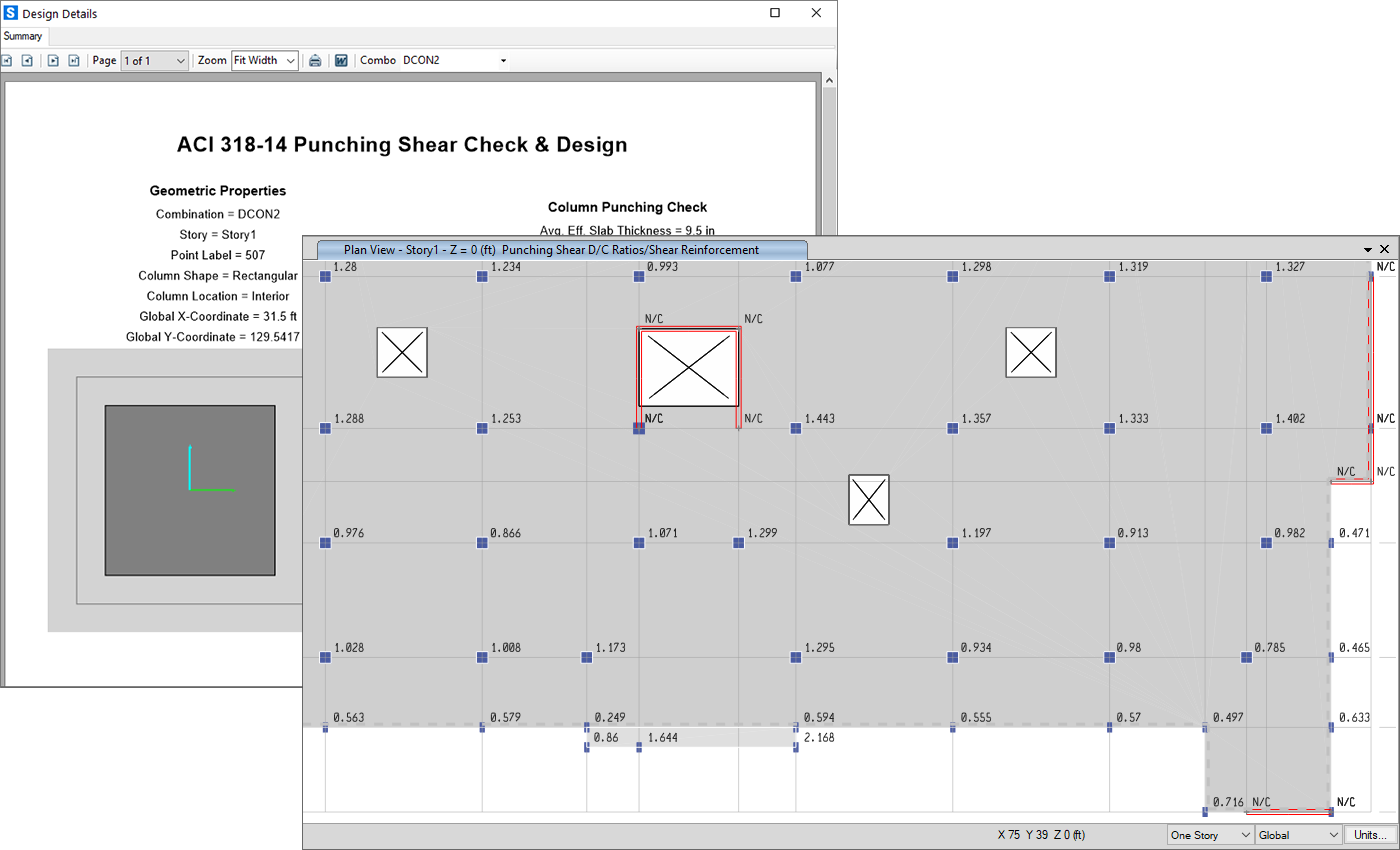Close the Plan View panel
This screenshot has height=850, width=1400.
tap(1385, 249)
